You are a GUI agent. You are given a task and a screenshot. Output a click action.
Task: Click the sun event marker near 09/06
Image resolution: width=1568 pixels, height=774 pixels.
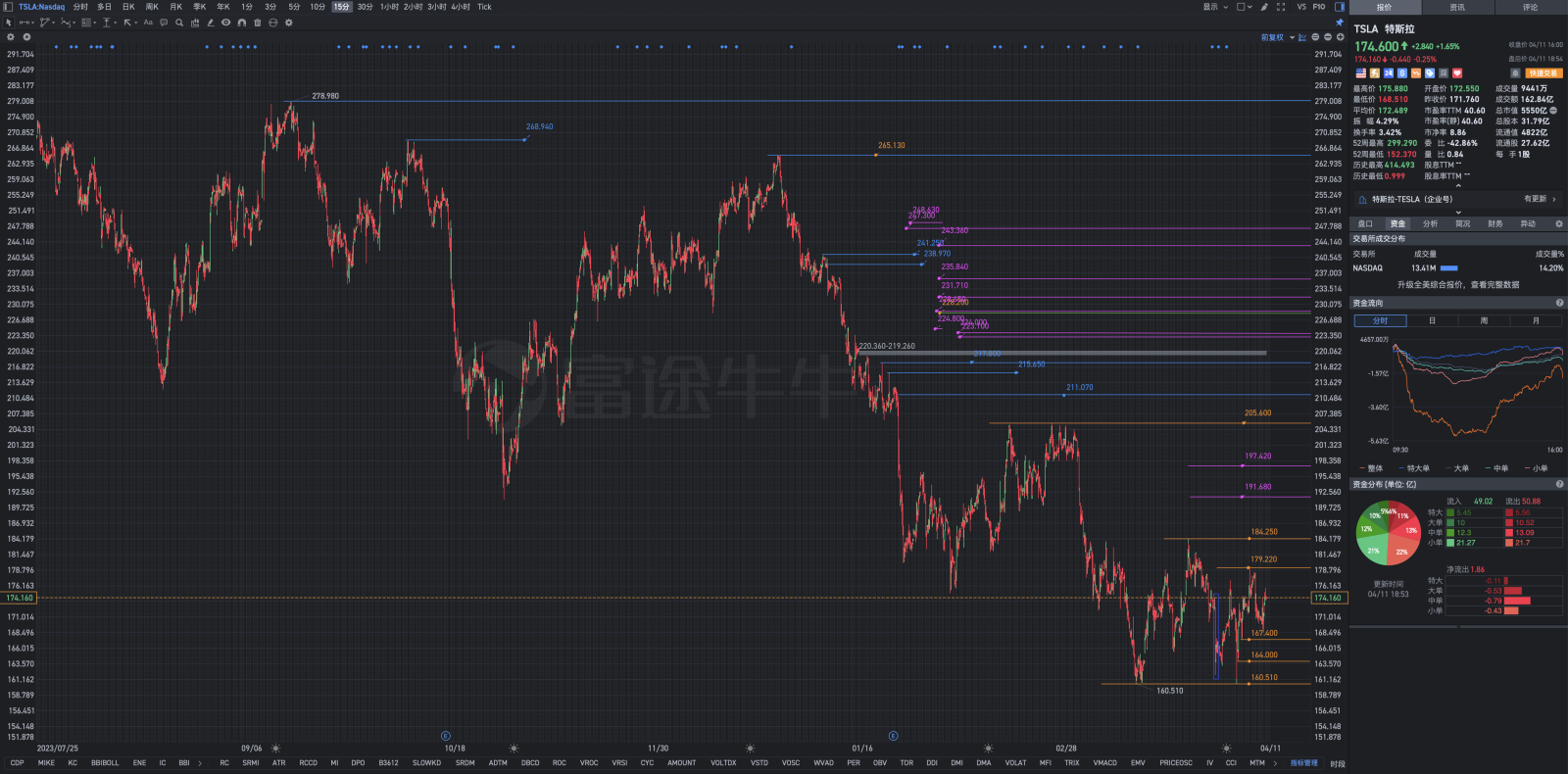tap(275, 748)
